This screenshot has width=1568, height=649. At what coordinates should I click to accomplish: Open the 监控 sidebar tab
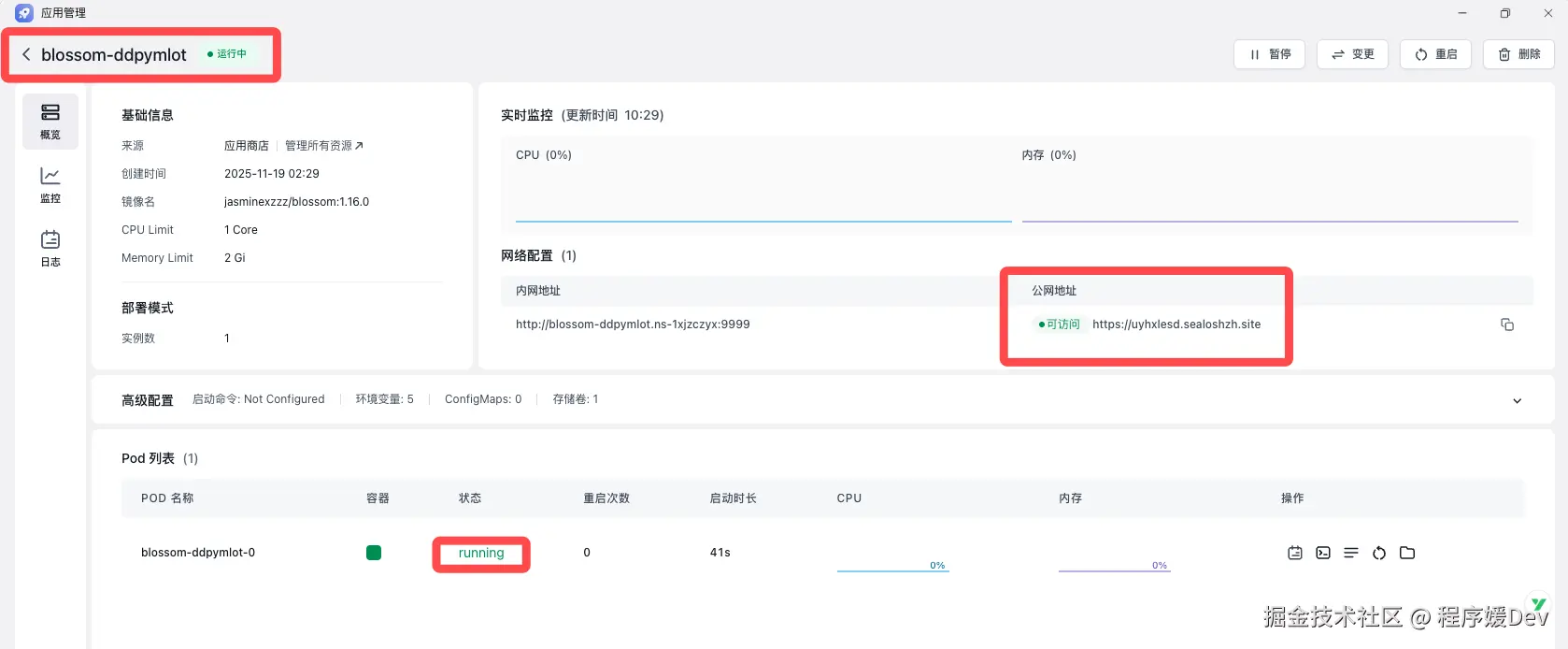(x=50, y=185)
